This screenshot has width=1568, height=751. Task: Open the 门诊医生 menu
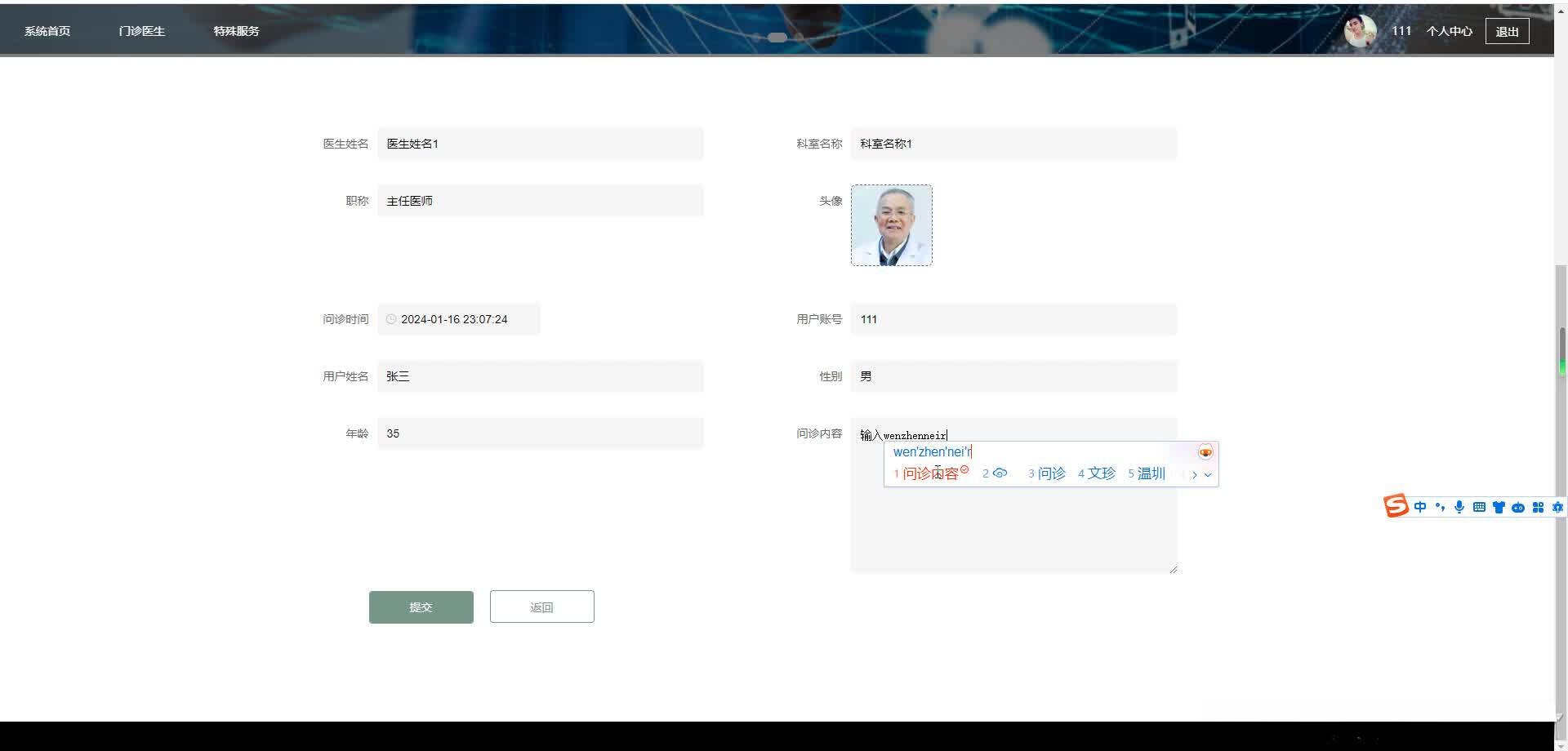pyautogui.click(x=141, y=30)
